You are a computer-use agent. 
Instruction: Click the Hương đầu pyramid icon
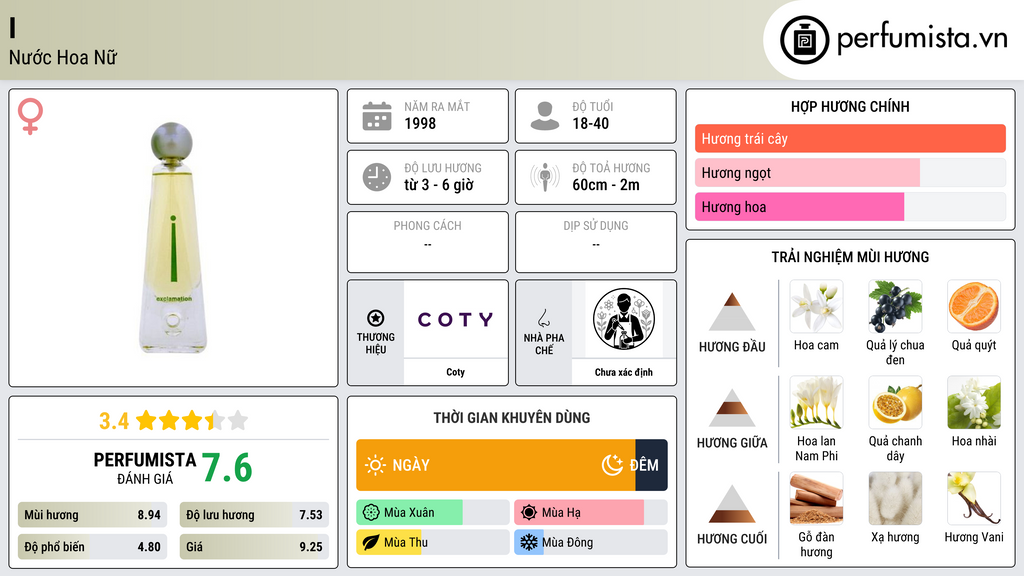point(732,312)
